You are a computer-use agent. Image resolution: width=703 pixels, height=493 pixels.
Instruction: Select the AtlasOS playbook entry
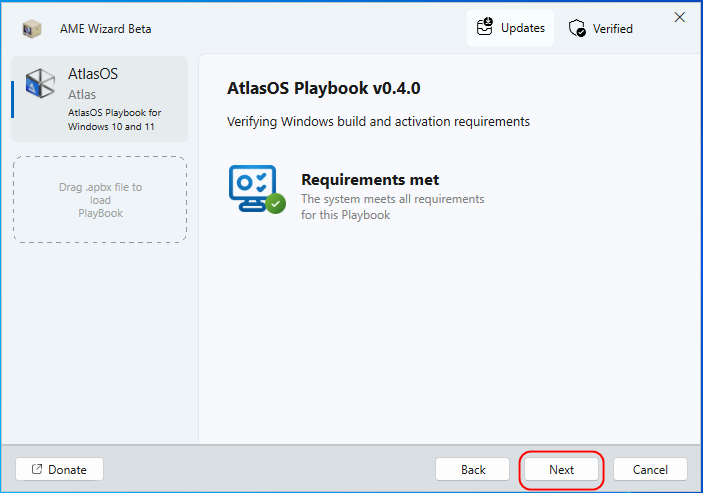coord(100,99)
